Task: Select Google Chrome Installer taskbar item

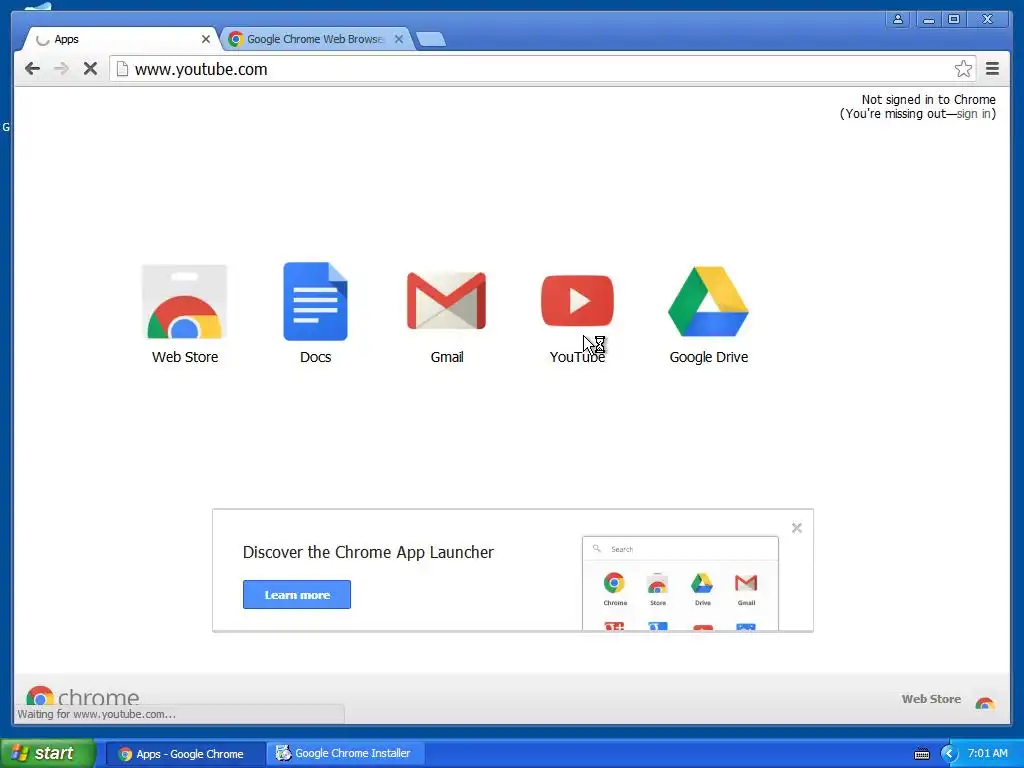Action: click(345, 754)
